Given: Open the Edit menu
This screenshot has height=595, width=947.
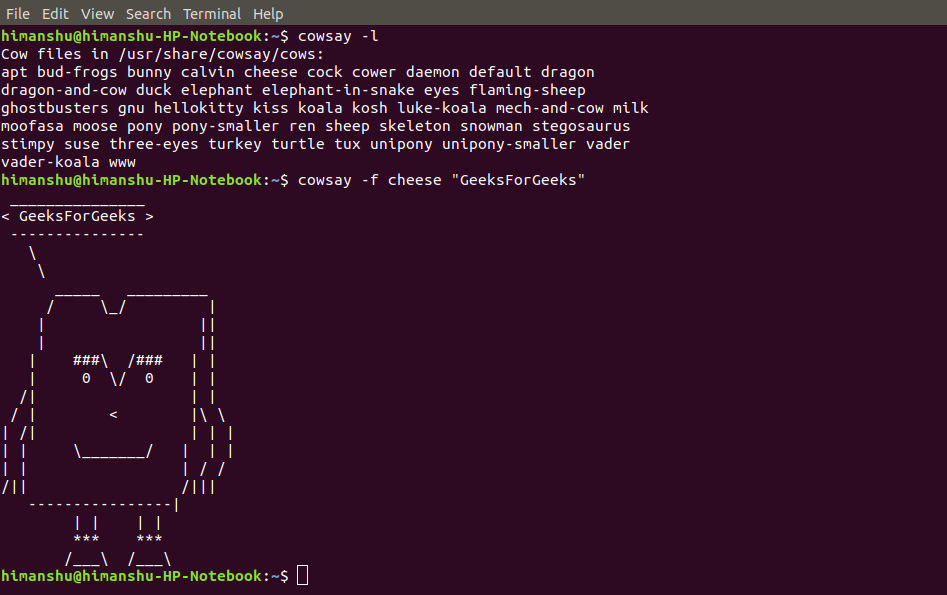Looking at the screenshot, I should coord(55,13).
